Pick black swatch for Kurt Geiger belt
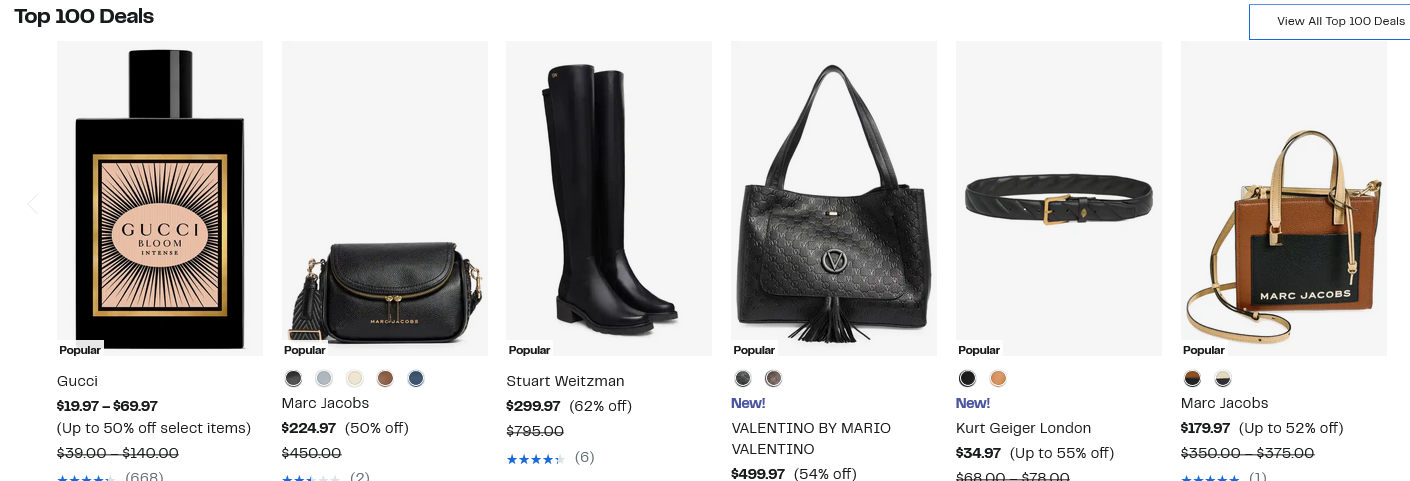Viewport: 1410px width, 481px height. point(967,378)
